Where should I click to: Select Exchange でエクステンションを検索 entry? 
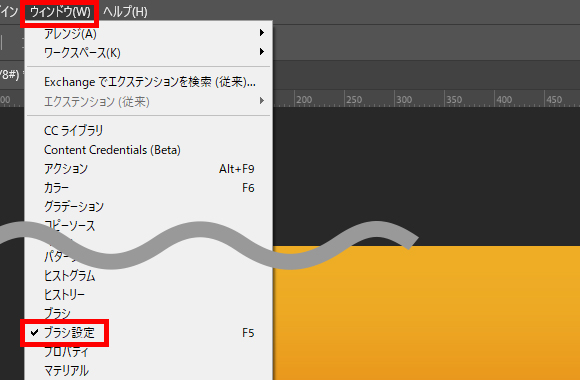pyautogui.click(x=149, y=82)
